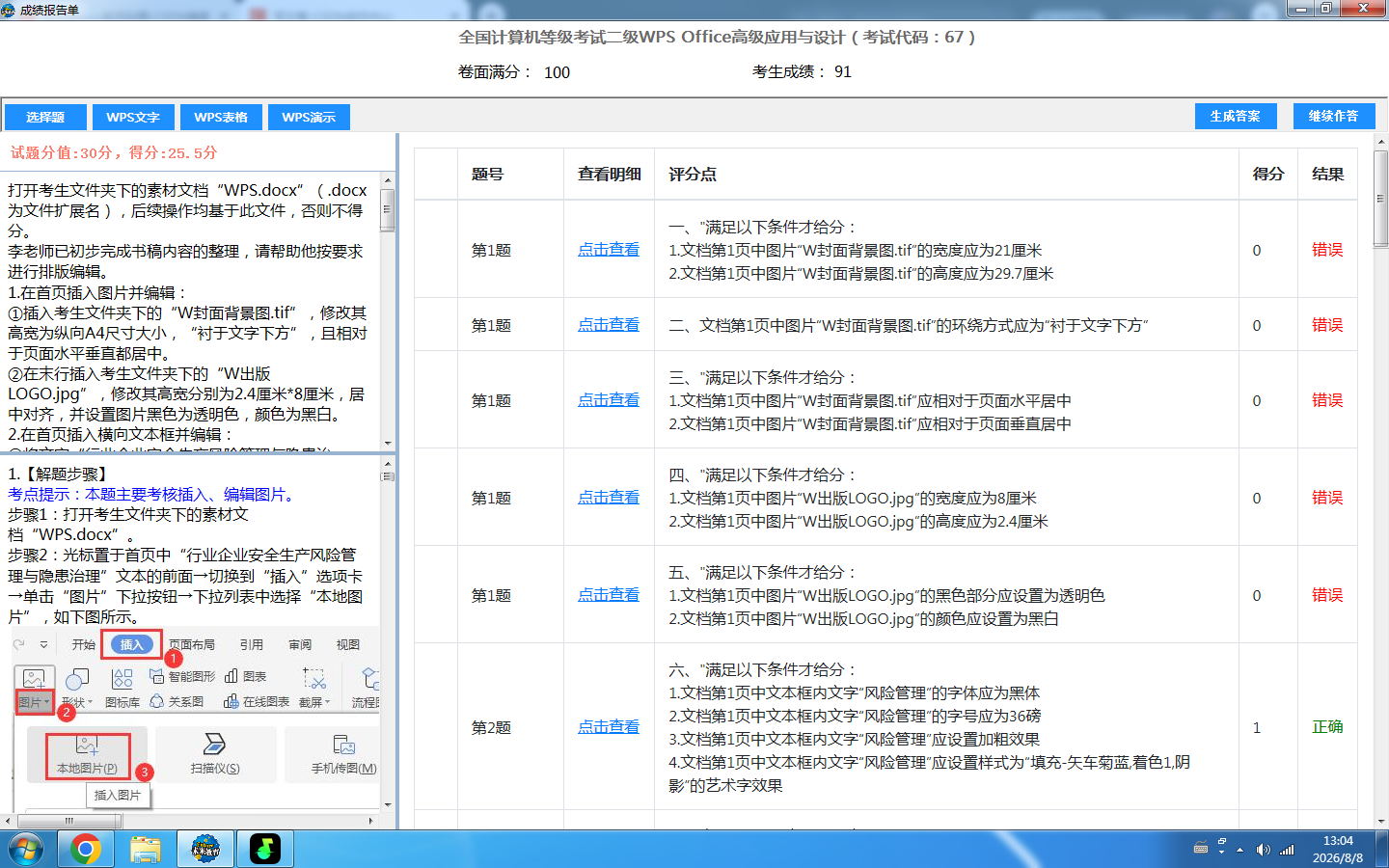This screenshot has height=868, width=1389.
Task: Click the 智能图形 icon in the tutorial image
Action: tap(157, 676)
